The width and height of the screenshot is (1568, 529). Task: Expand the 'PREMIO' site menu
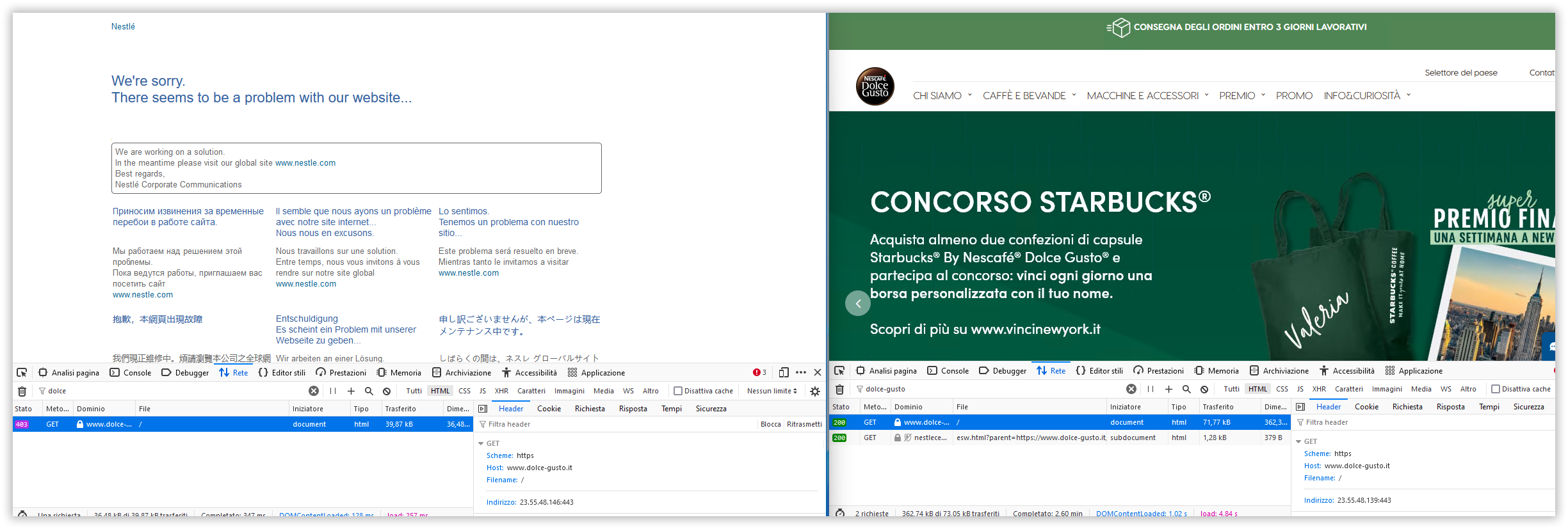[x=1242, y=95]
